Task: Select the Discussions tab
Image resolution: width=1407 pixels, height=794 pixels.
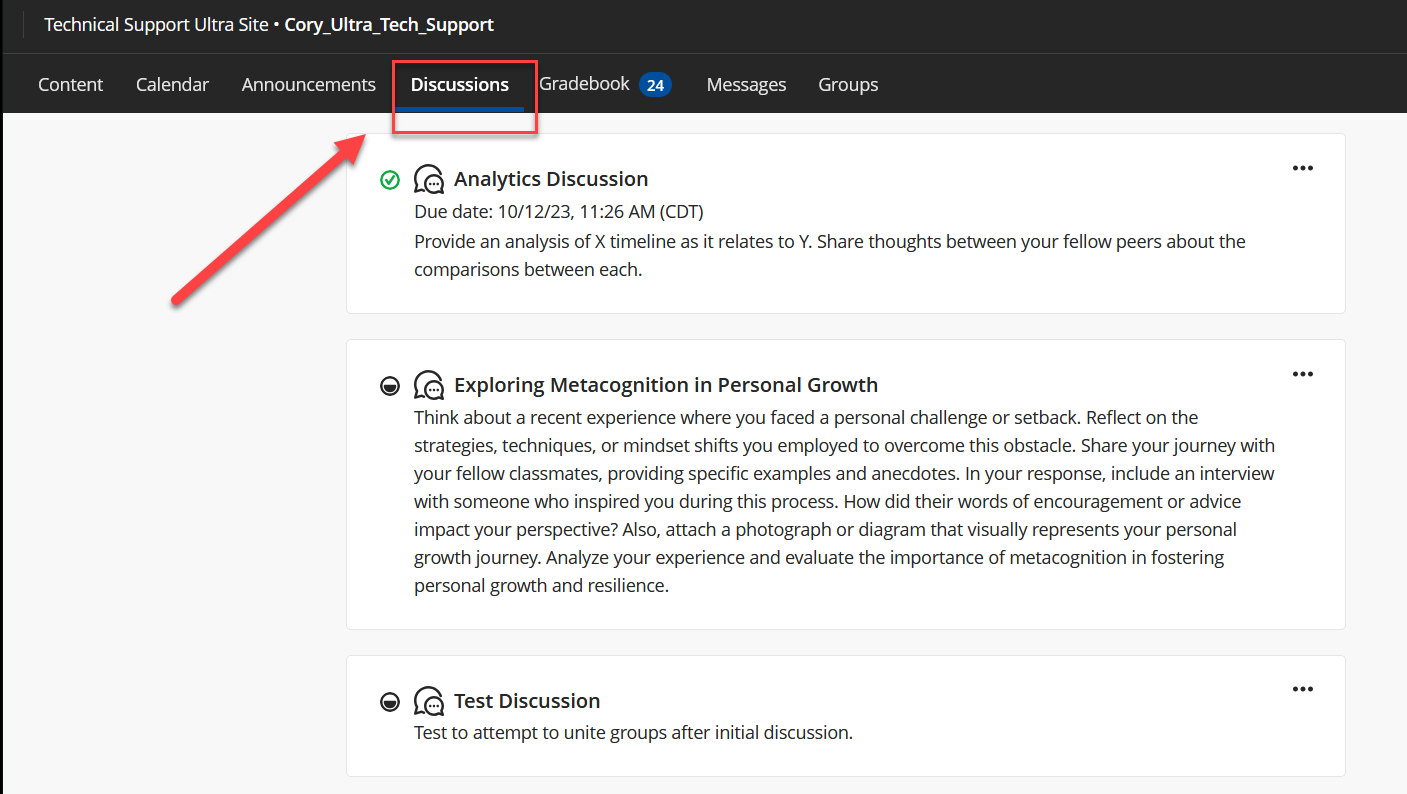Action: click(x=460, y=84)
